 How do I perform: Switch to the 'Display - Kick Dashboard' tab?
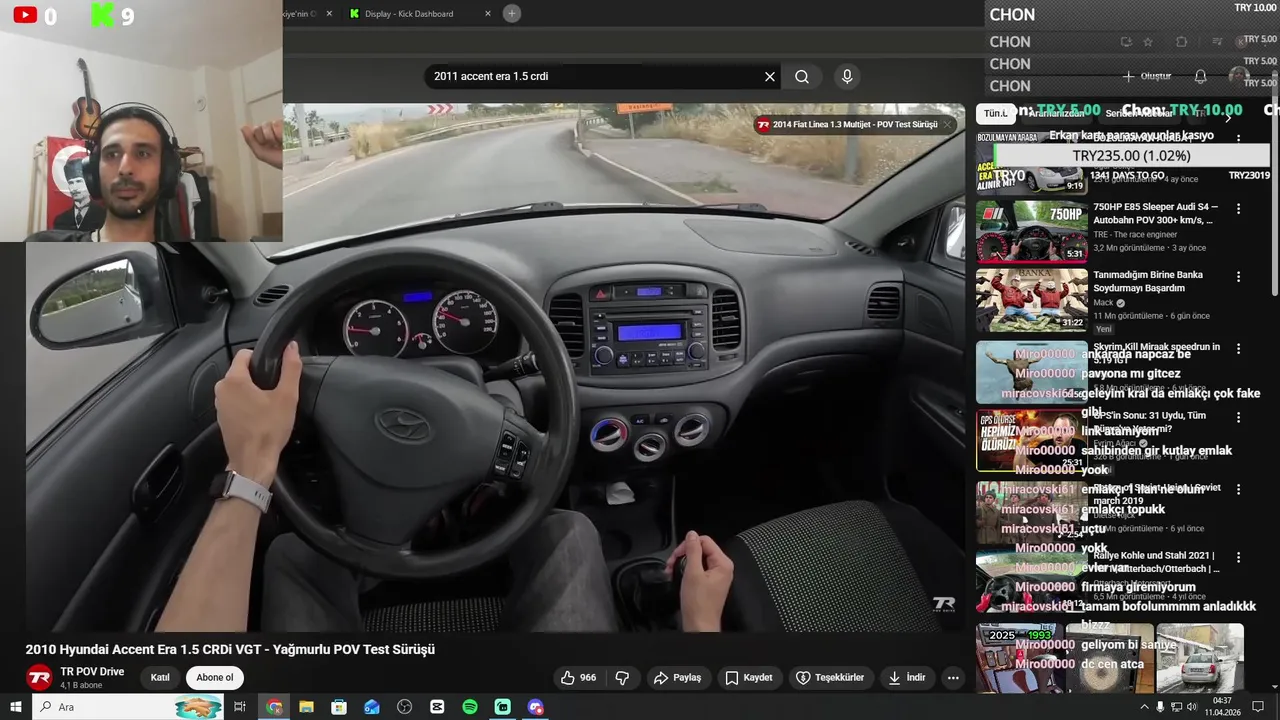[x=409, y=14]
